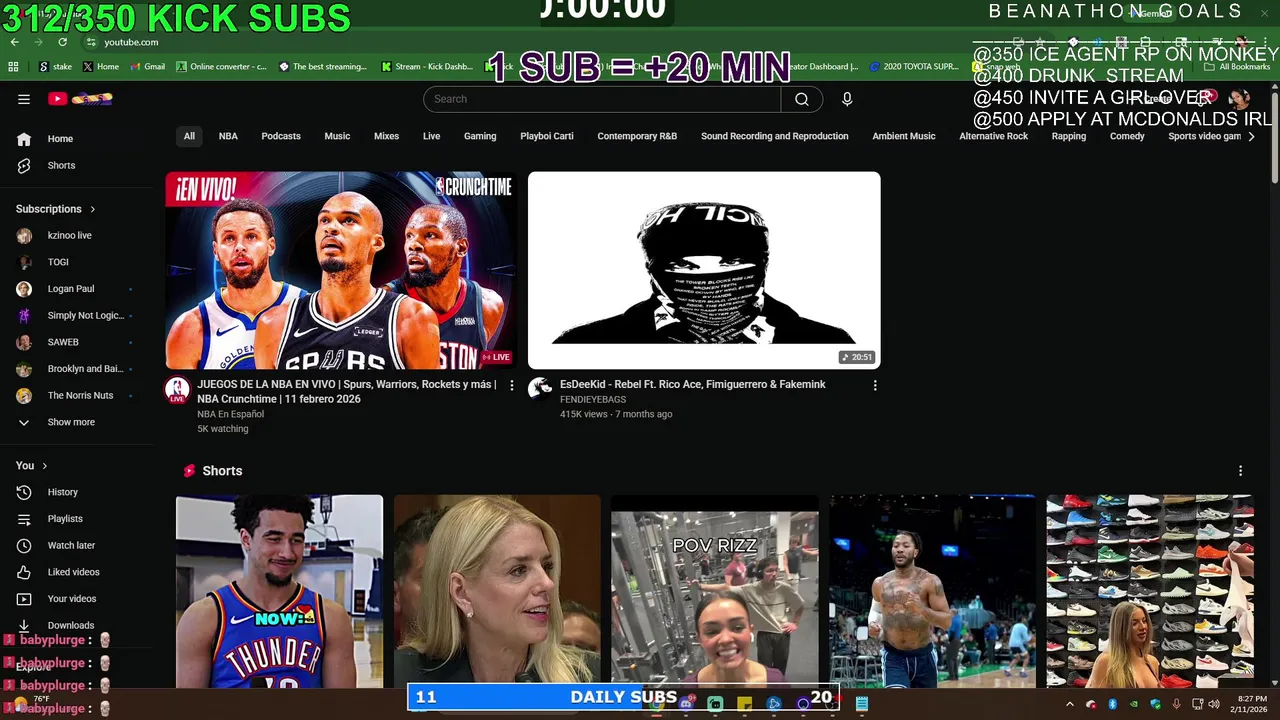Open The Norris Nuts subscription
Screen dimensions: 1280x720
pos(77,396)
